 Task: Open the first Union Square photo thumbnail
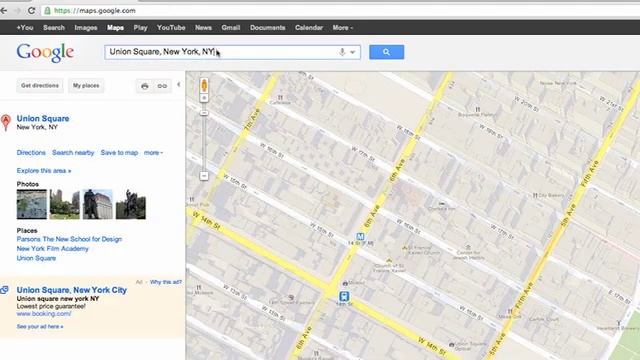click(x=32, y=204)
